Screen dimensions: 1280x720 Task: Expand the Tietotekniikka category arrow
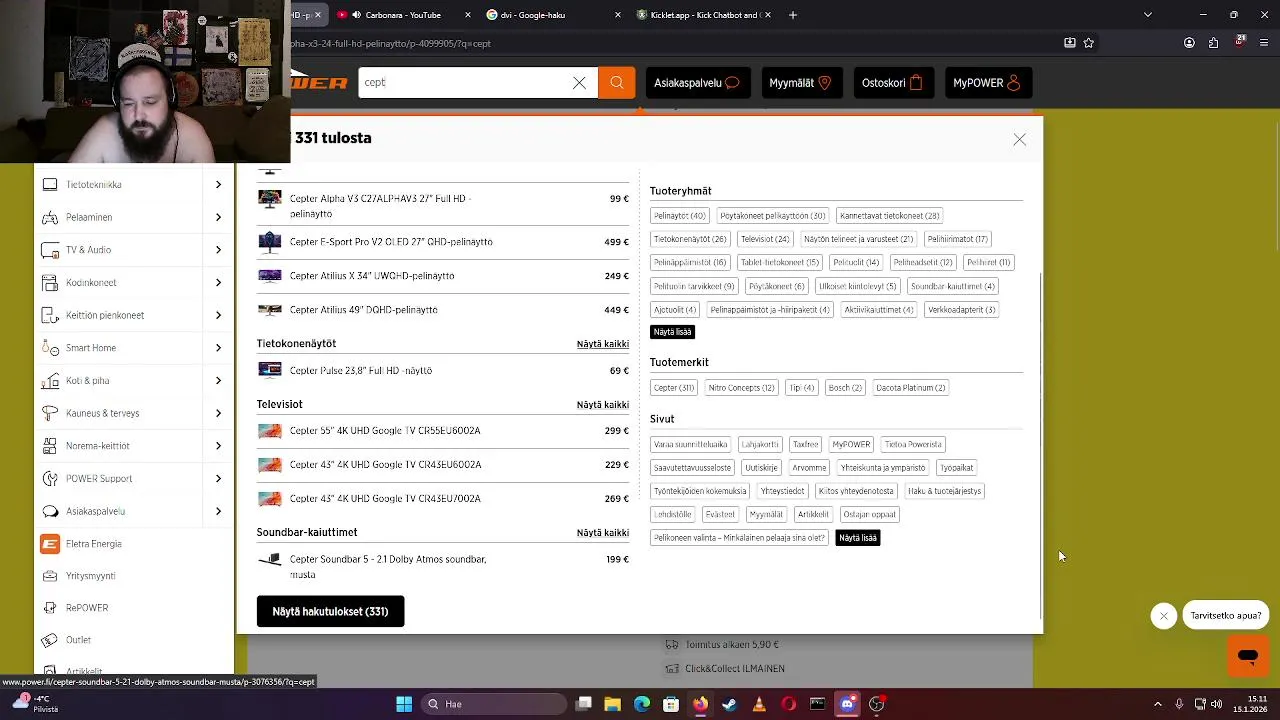[218, 185]
